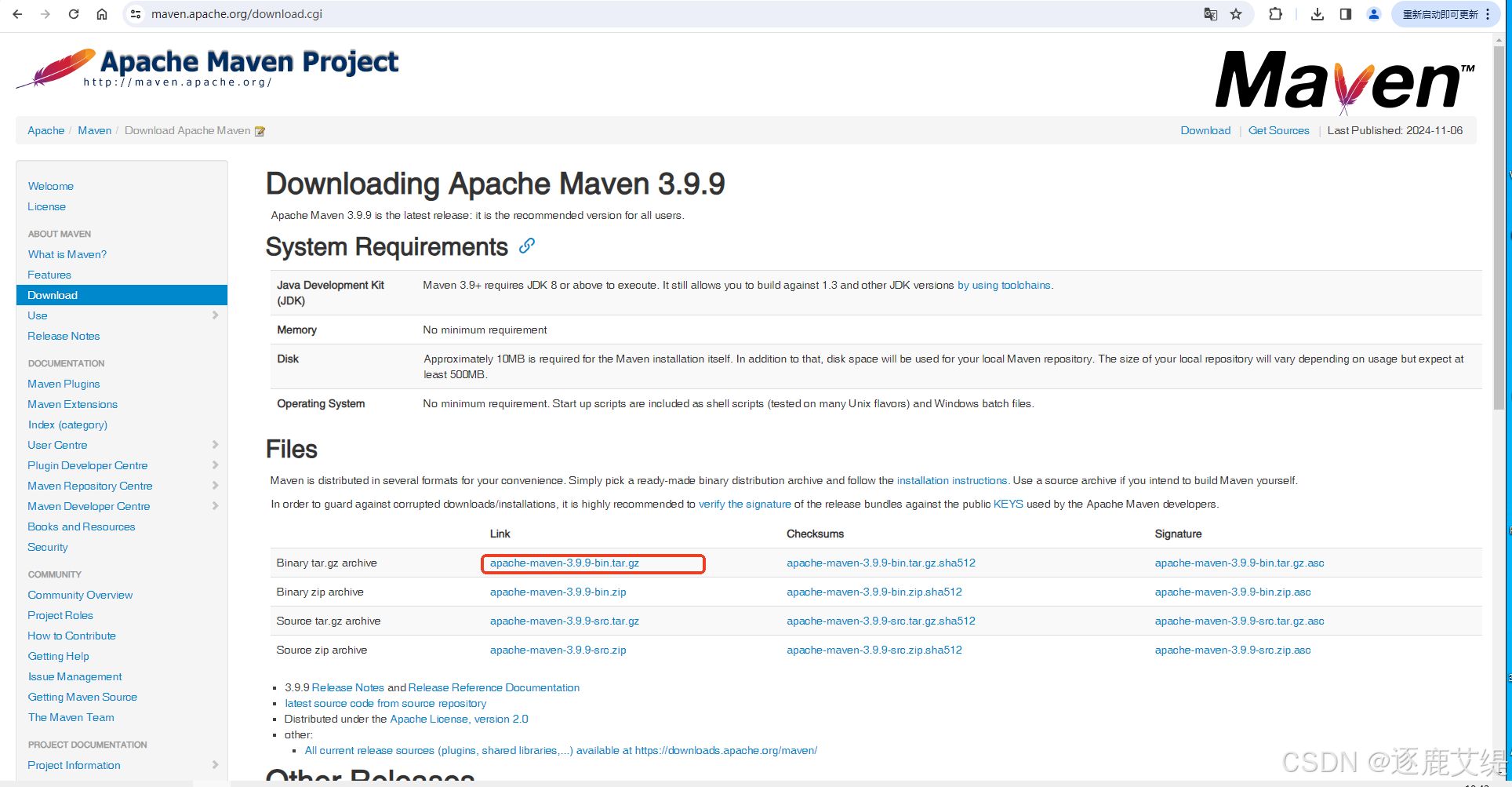Open the browser home page icon

pyautogui.click(x=102, y=14)
